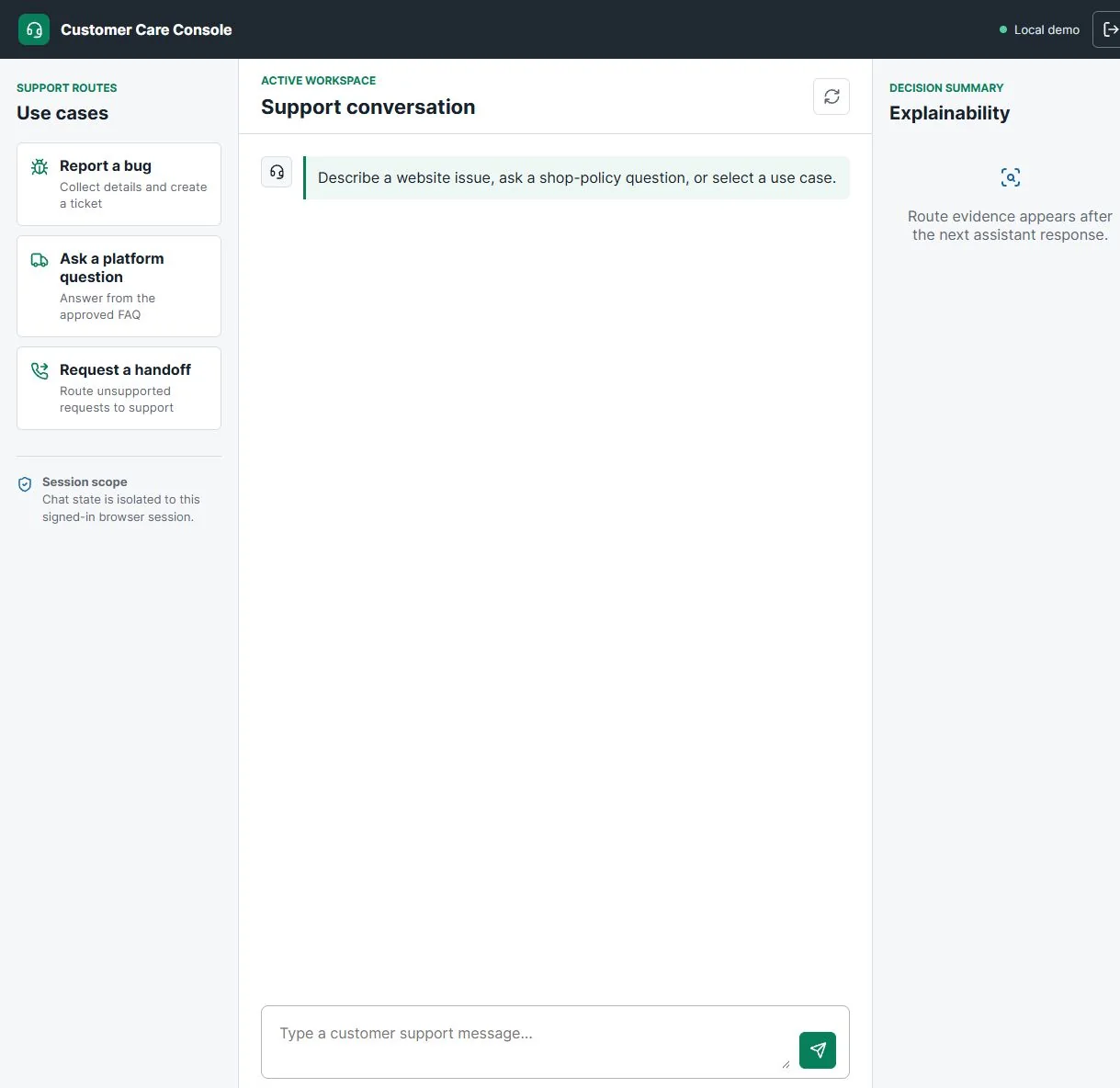Click the Route evidence placeholder text
The width and height of the screenshot is (1120, 1088).
pos(1010,225)
